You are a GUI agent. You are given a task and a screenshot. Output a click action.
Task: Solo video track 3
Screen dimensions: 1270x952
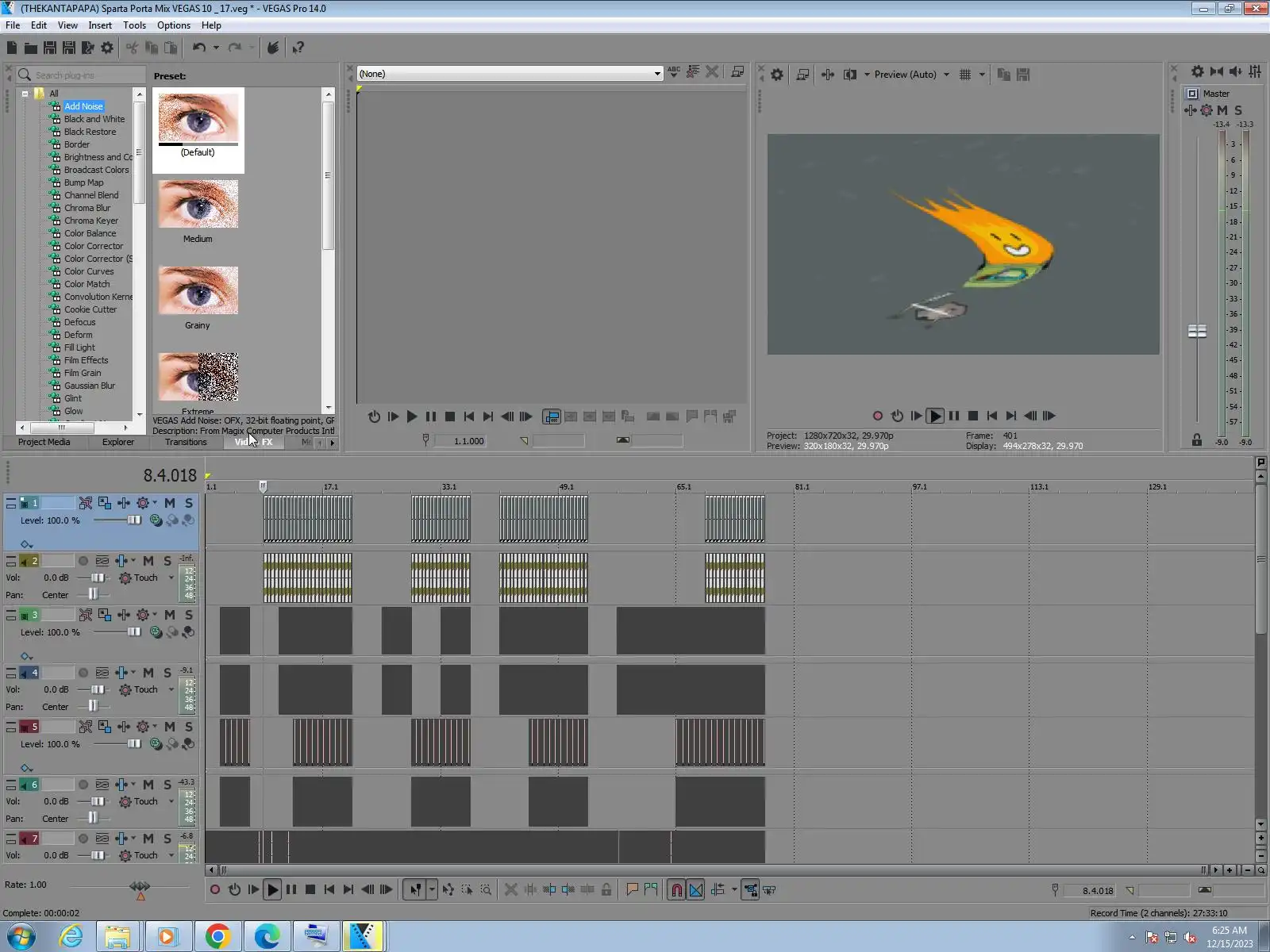click(188, 615)
